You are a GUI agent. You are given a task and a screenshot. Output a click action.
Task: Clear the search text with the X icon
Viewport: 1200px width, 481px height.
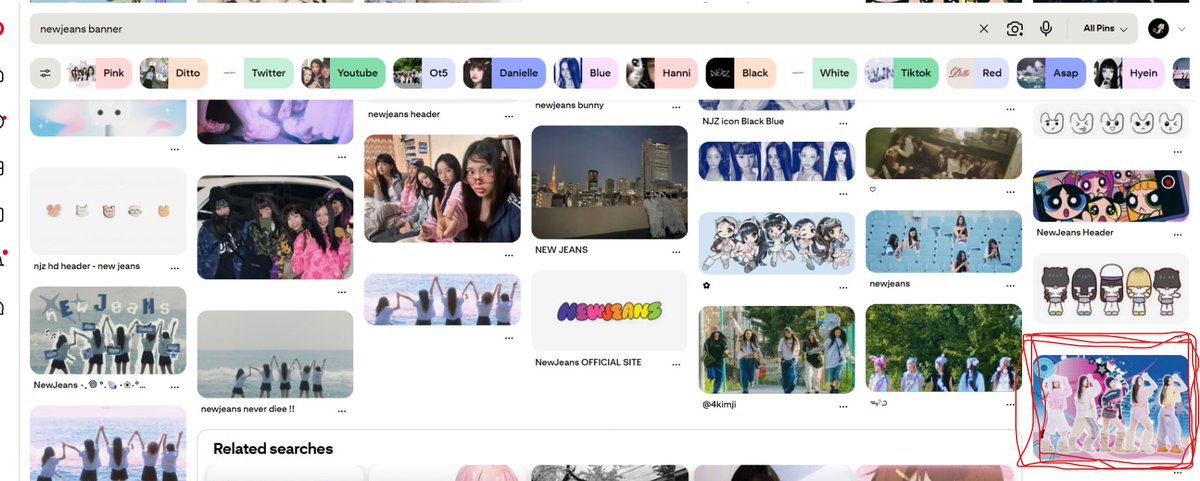tap(984, 29)
